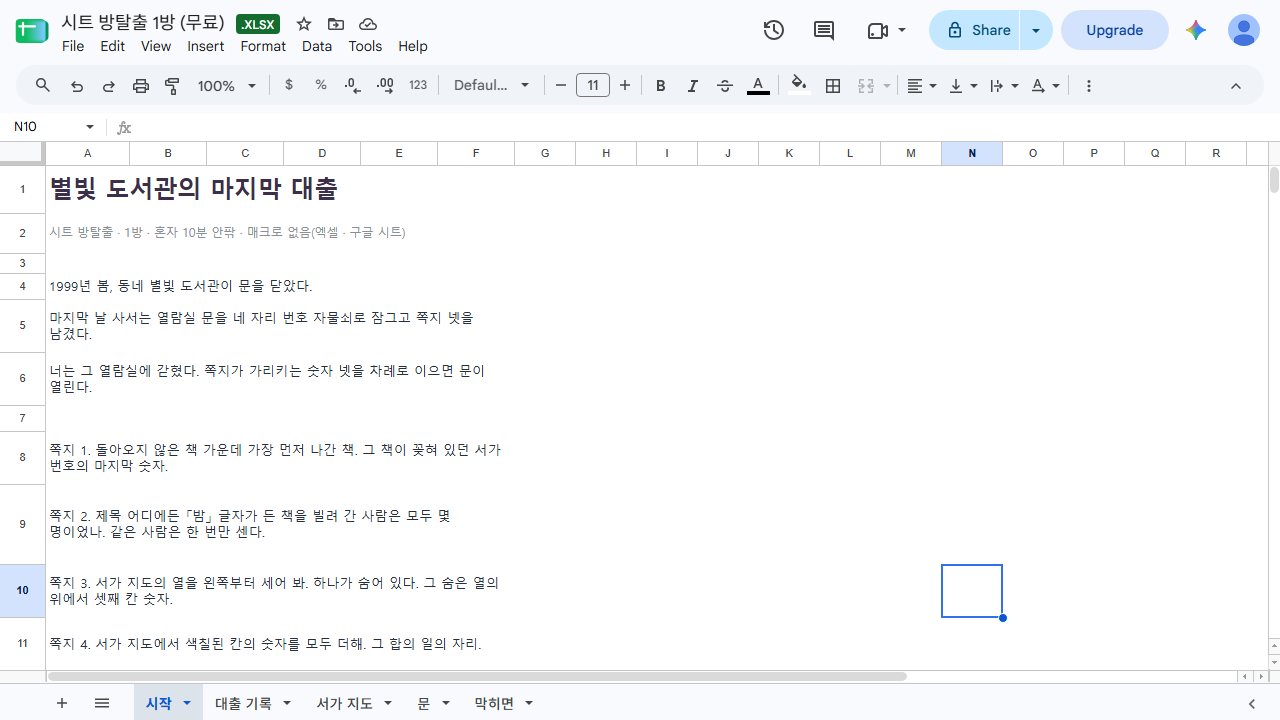Launch the Gemini sparkle assistant

point(1196,30)
